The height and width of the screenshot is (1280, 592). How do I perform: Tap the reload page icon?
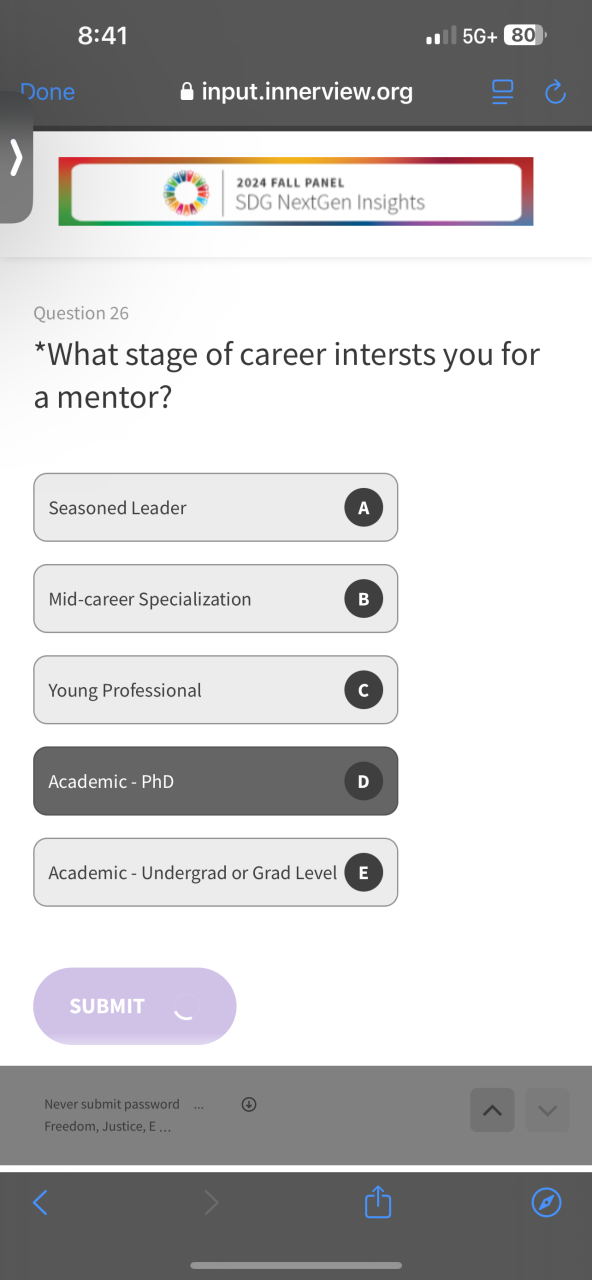tap(555, 93)
